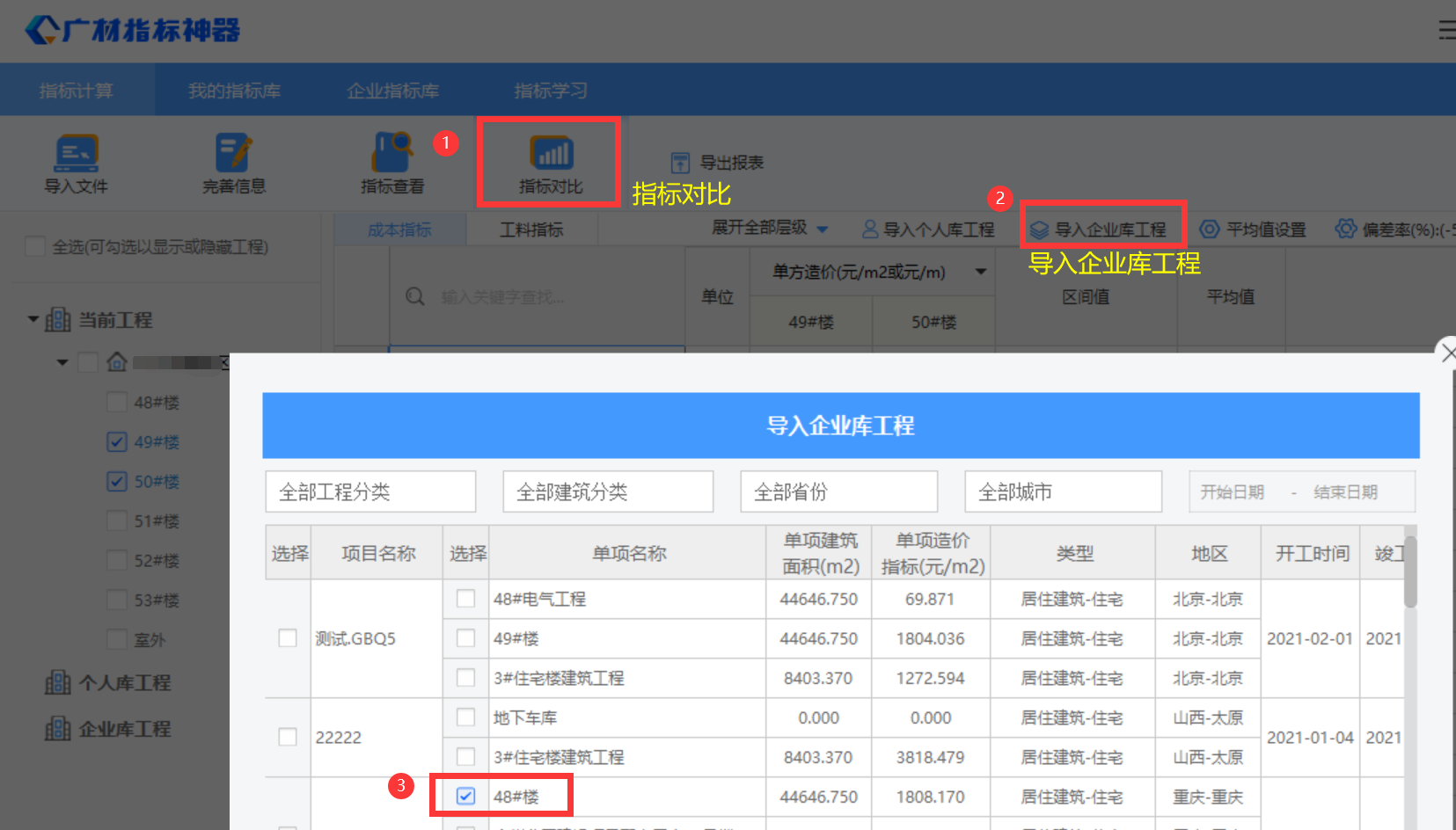Check the 52#楼 tree checkbox
Viewport: 1456px width, 830px height.
pyautogui.click(x=116, y=560)
